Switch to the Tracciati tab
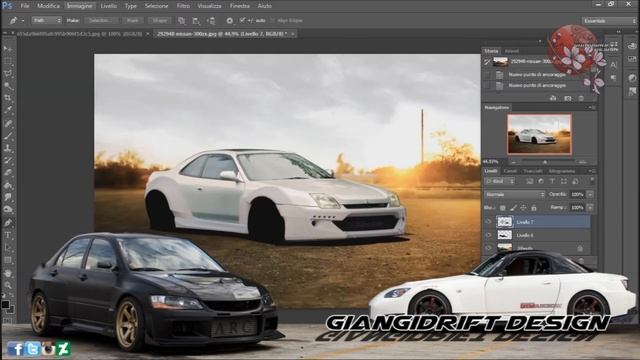This screenshot has height=360, width=640. tap(533, 171)
